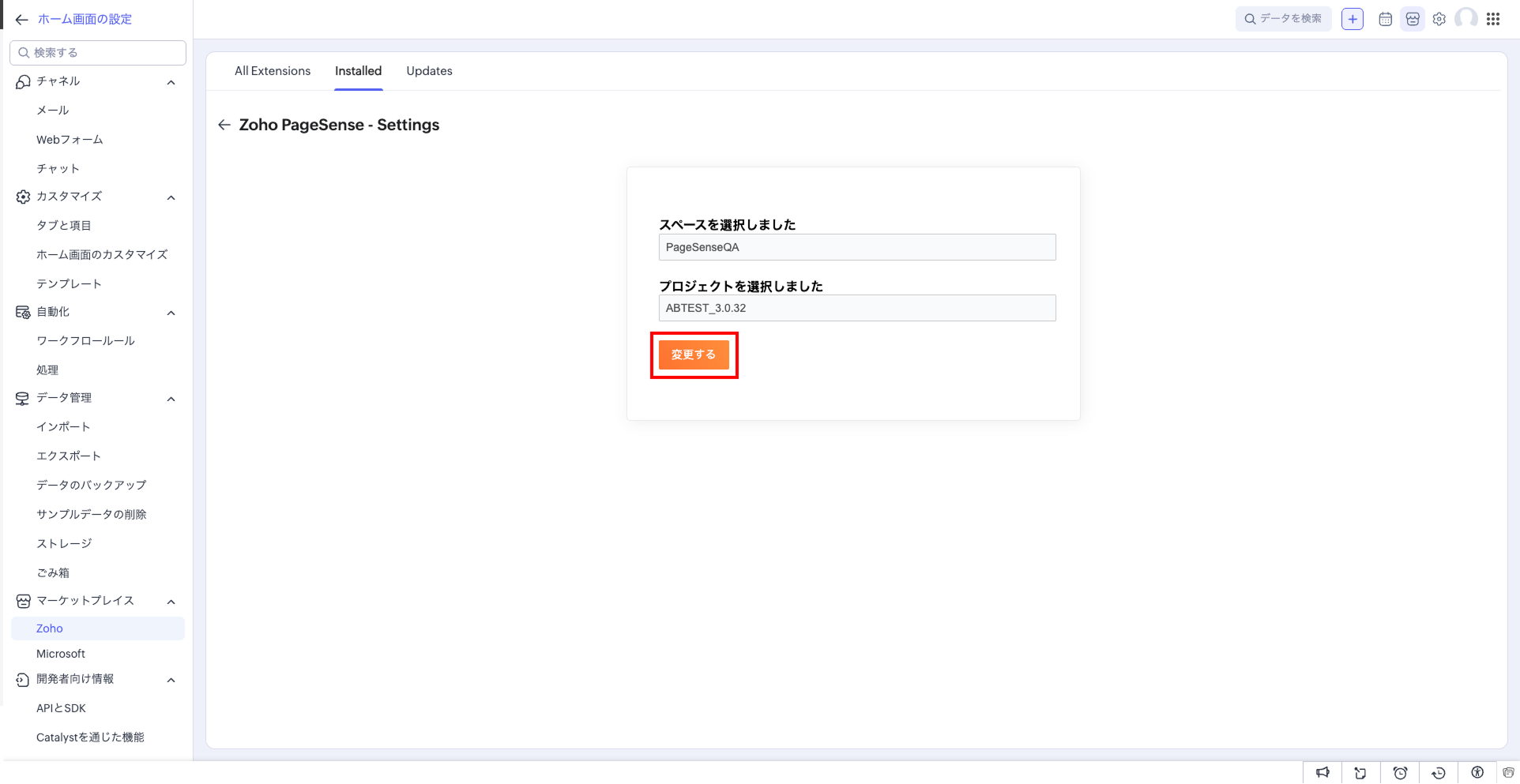
Task: Click the sticky note icon in bottom bar
Action: click(x=1360, y=772)
